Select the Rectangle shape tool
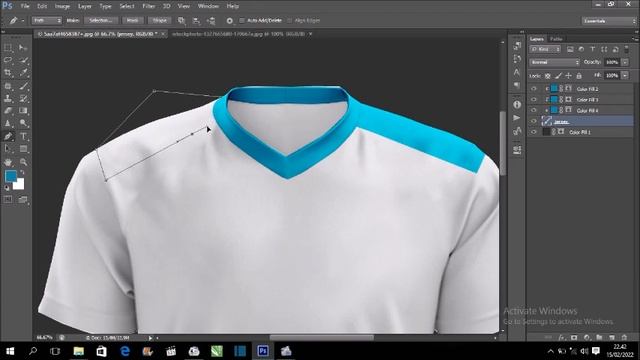The image size is (640, 360). (x=23, y=149)
